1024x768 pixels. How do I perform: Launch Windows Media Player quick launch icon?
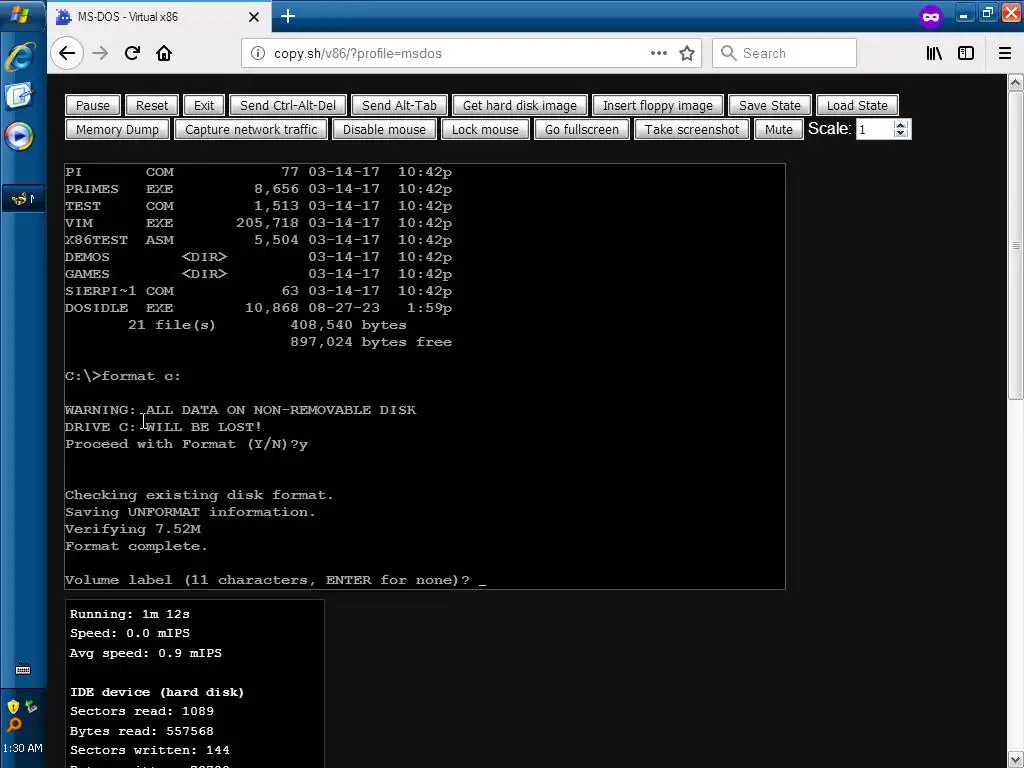pyautogui.click(x=19, y=136)
